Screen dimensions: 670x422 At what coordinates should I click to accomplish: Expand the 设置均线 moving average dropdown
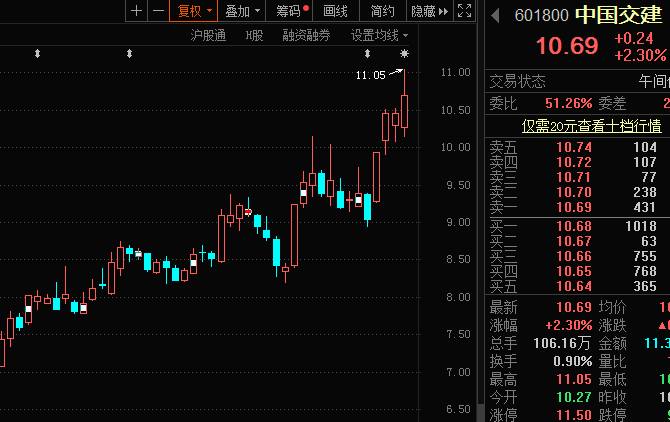pos(380,35)
